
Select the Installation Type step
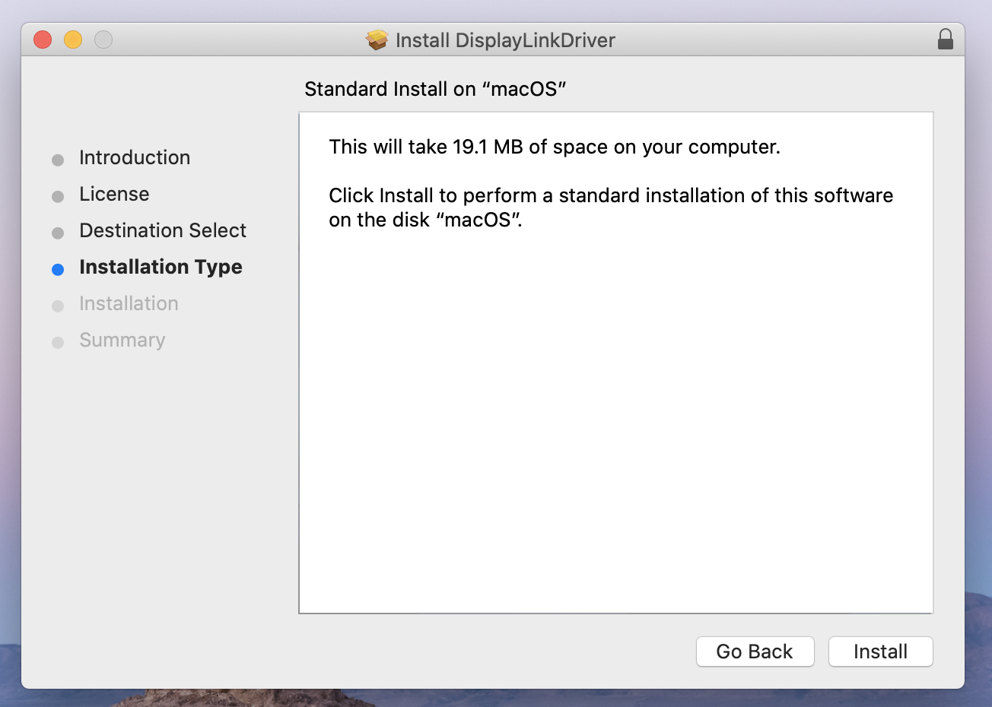click(x=161, y=267)
